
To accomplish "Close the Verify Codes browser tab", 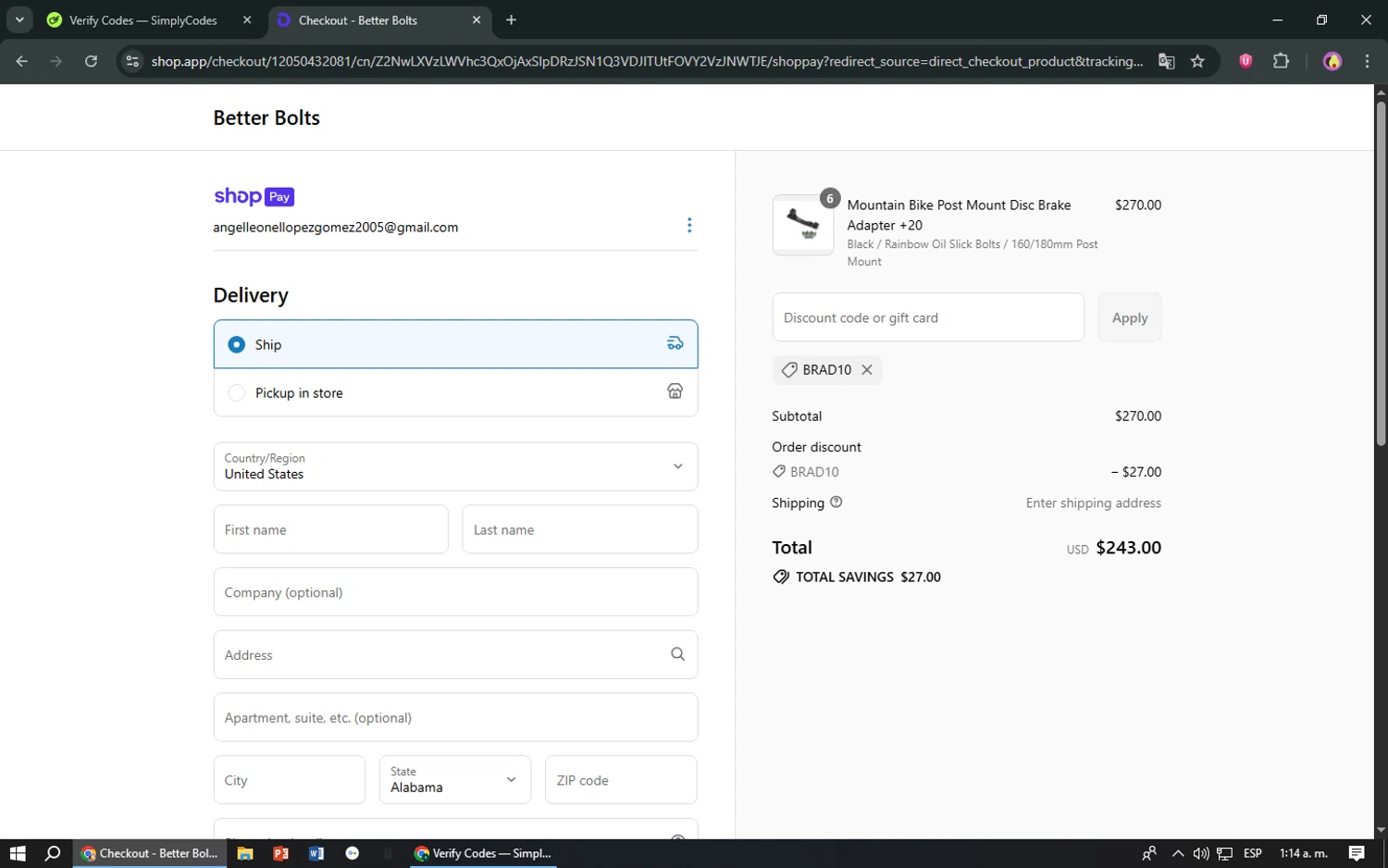I will point(247,19).
